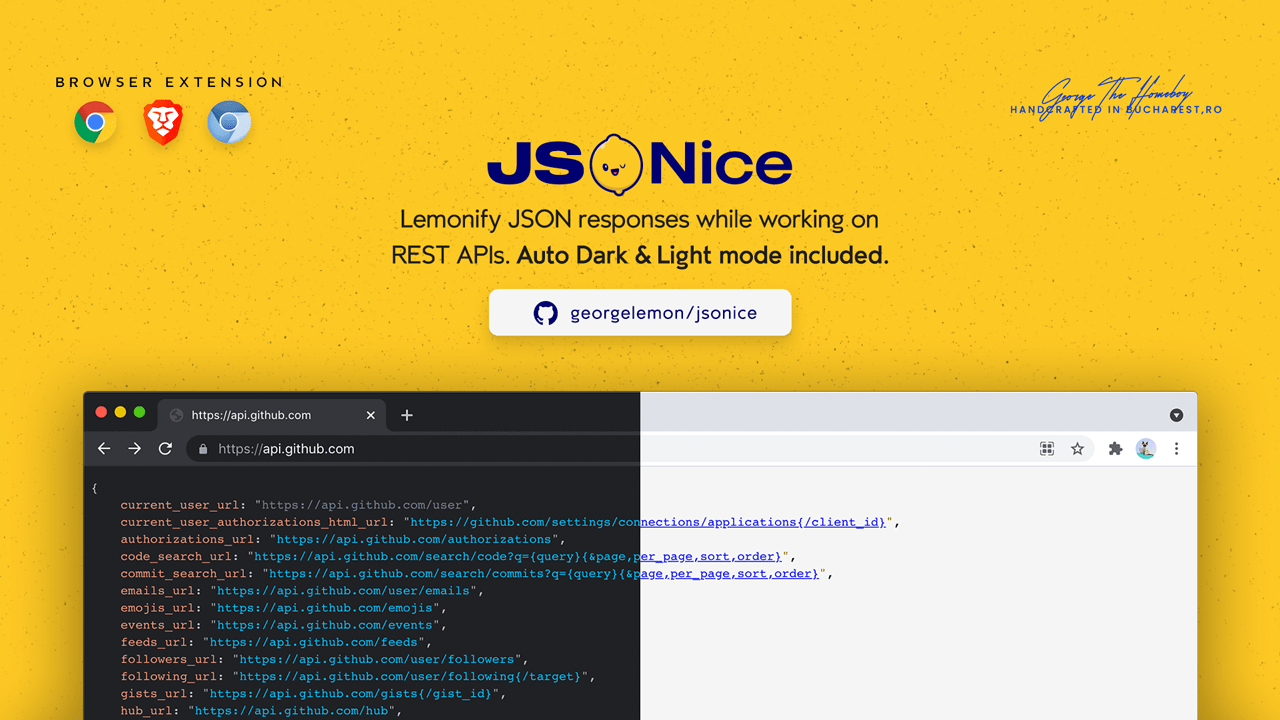Viewport: 1280px width, 720px height.
Task: Click the forward navigation arrow
Action: [x=134, y=449]
